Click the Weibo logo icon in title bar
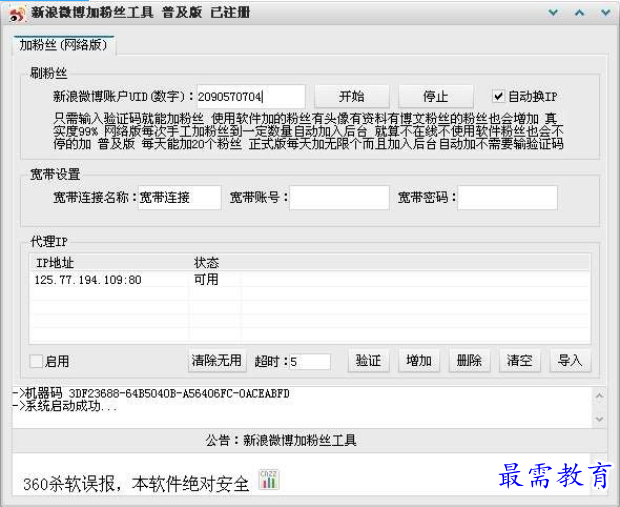Viewport: 620px width, 507px height. tap(17, 14)
